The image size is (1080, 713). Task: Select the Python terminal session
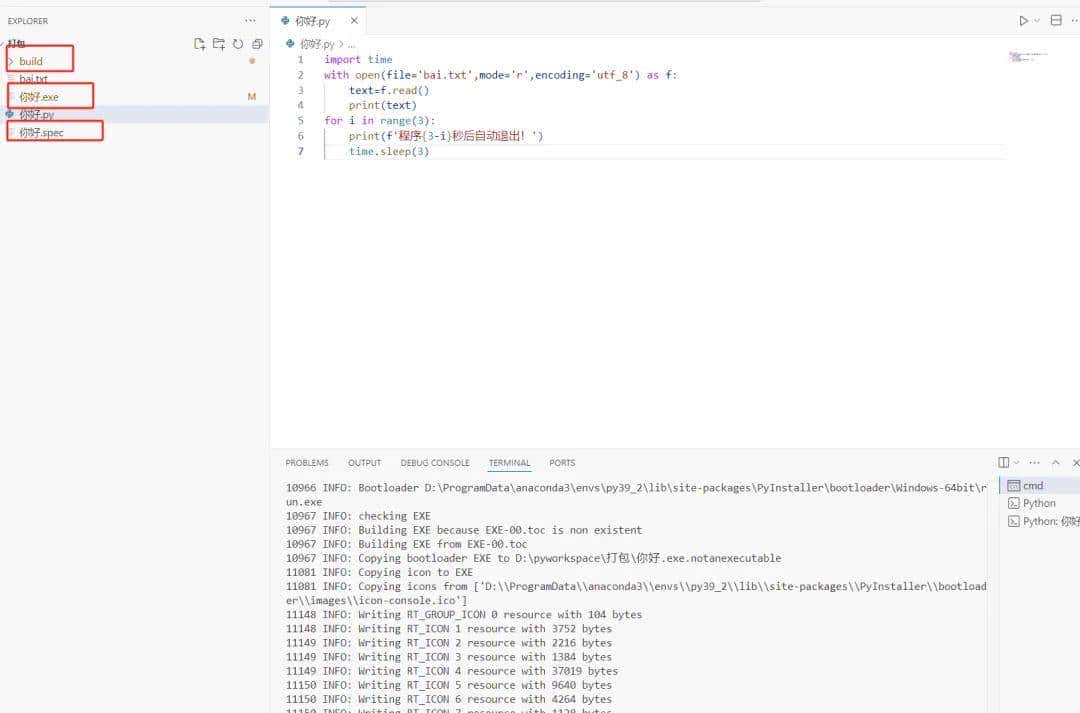point(1037,503)
